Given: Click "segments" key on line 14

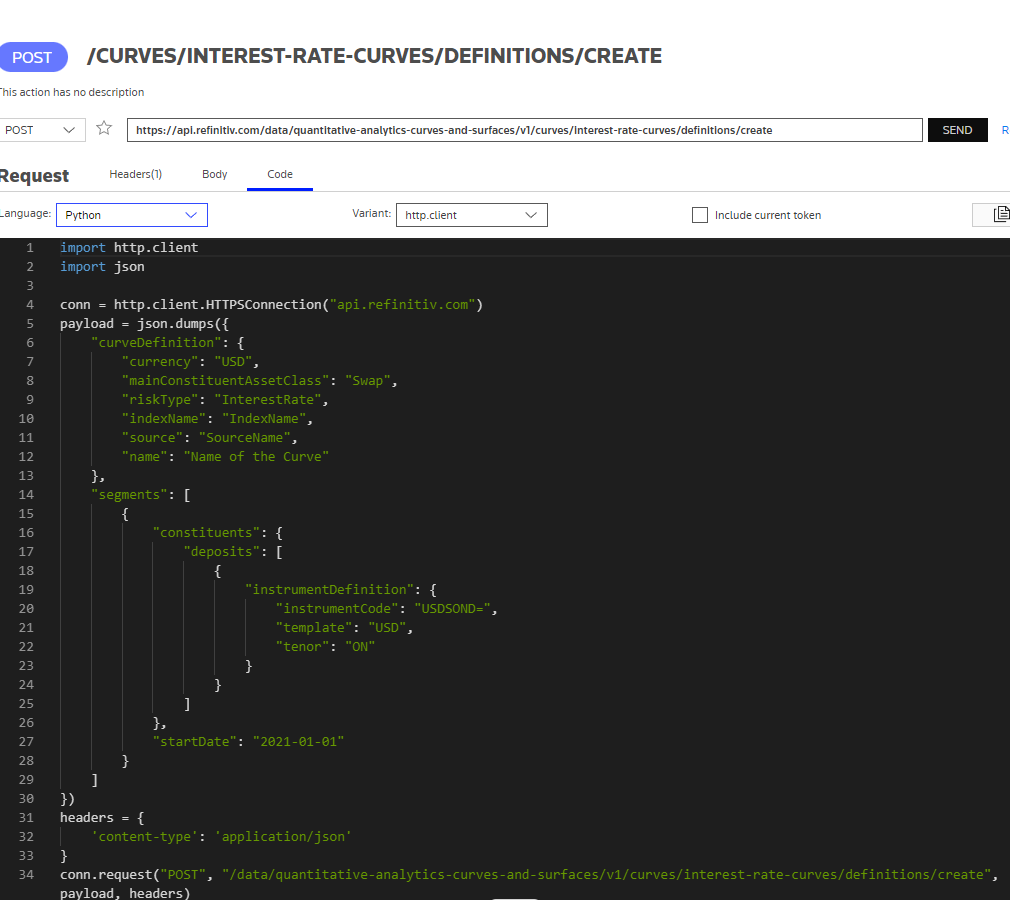Looking at the screenshot, I should tap(129, 495).
